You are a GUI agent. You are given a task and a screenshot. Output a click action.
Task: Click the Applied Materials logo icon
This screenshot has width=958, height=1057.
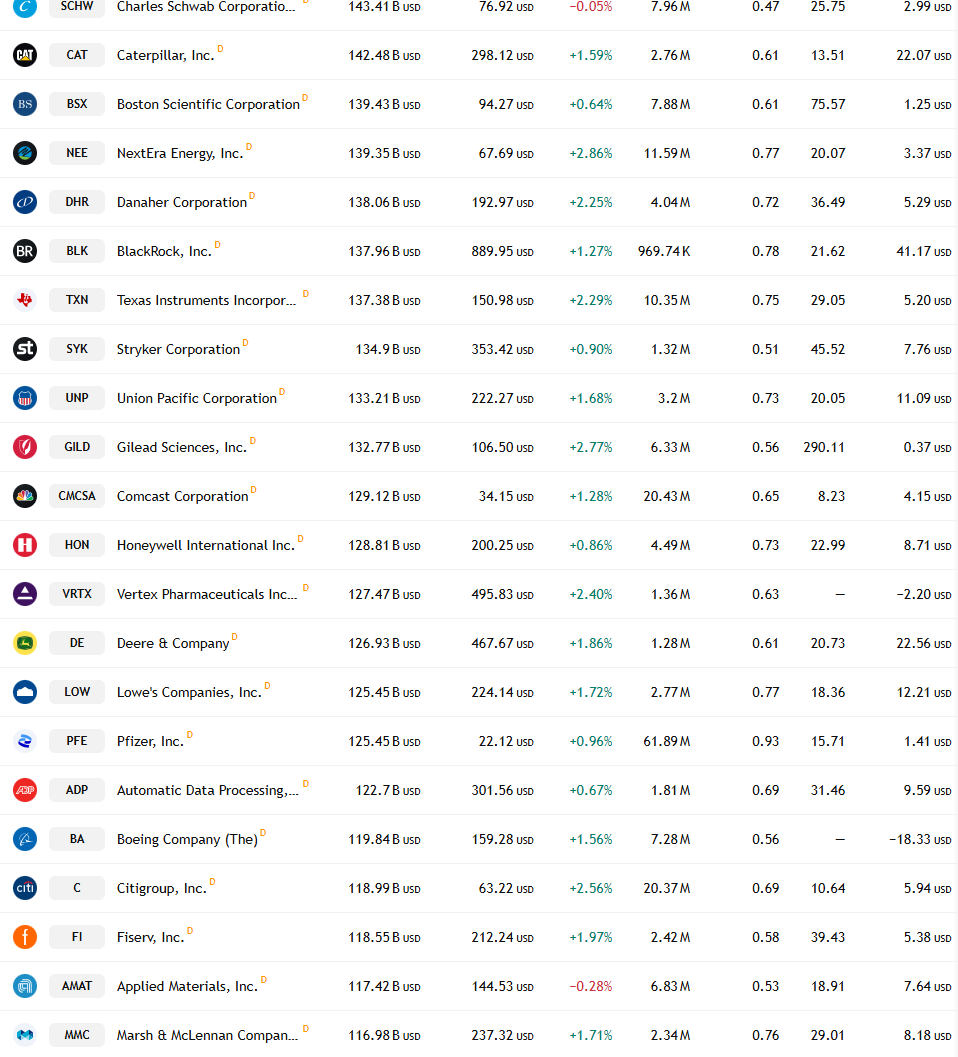[x=25, y=986]
